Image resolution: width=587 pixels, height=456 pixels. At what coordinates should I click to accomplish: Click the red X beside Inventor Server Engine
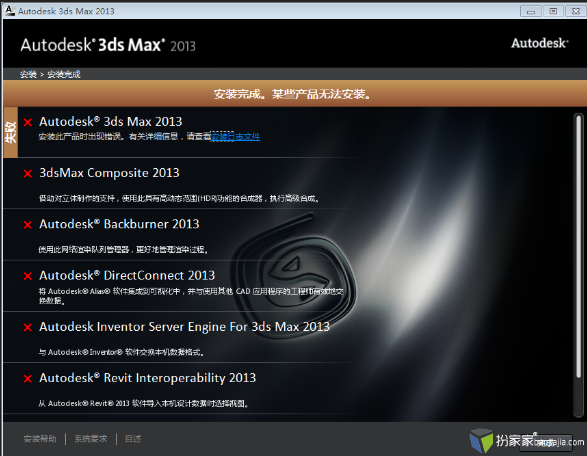pos(28,328)
